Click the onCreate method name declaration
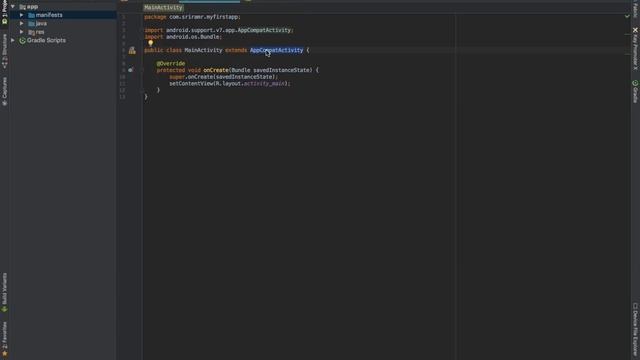This screenshot has height=360, width=640. pyautogui.click(x=216, y=70)
